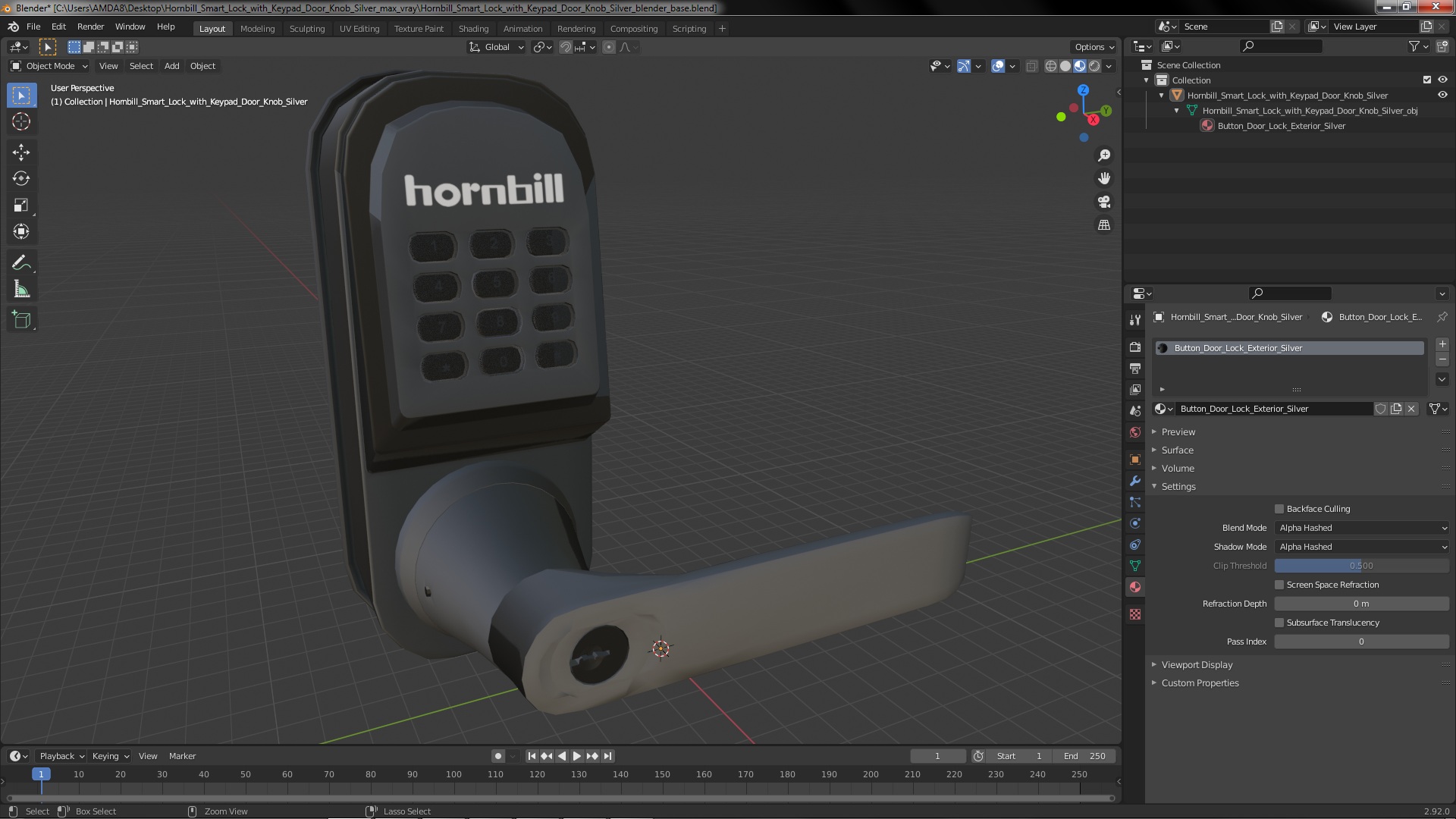Enable Subsurface Translucency checkbox
This screenshot has width=1456, height=819.
point(1279,623)
